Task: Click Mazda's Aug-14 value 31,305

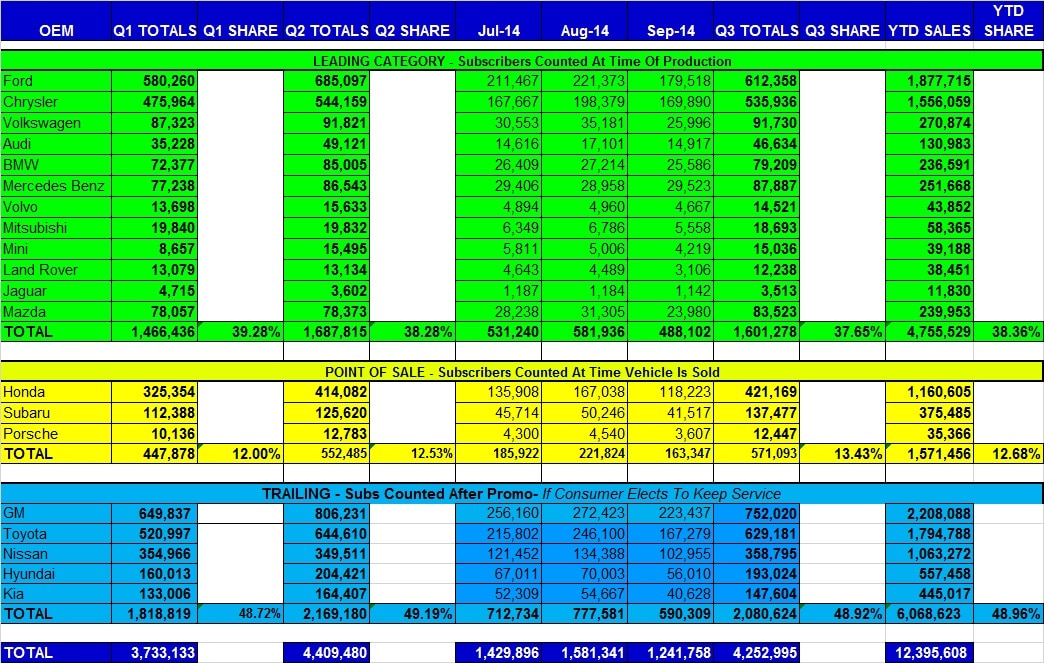Action: coord(585,312)
